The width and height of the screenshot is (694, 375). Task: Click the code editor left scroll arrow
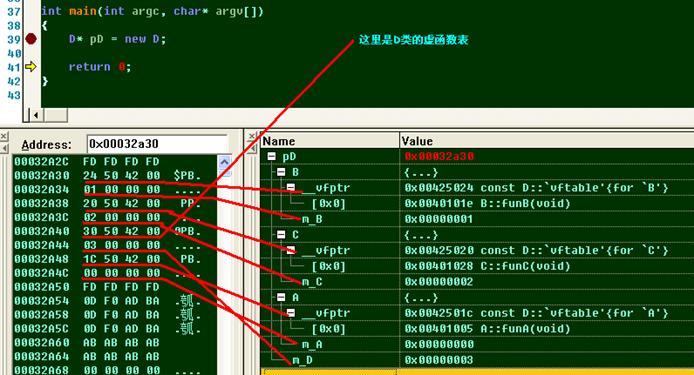coord(36,115)
